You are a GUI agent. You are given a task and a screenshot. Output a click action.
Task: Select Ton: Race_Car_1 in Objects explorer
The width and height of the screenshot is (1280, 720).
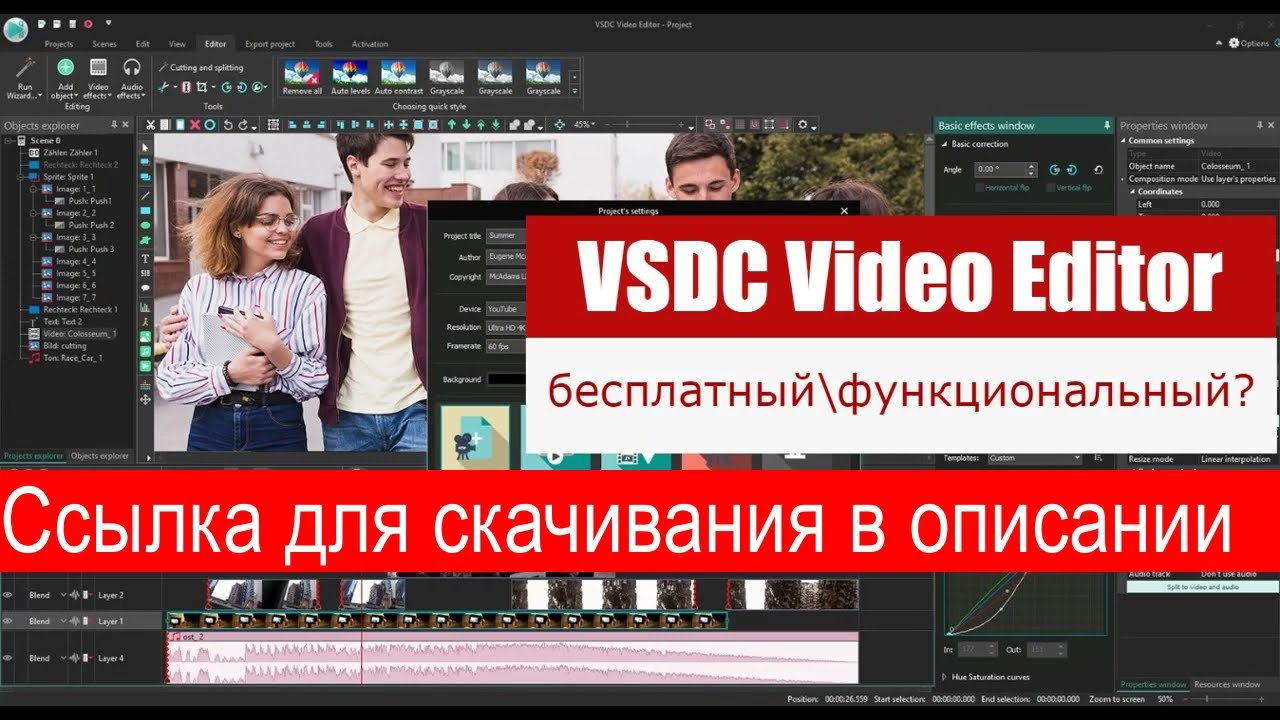click(x=71, y=357)
